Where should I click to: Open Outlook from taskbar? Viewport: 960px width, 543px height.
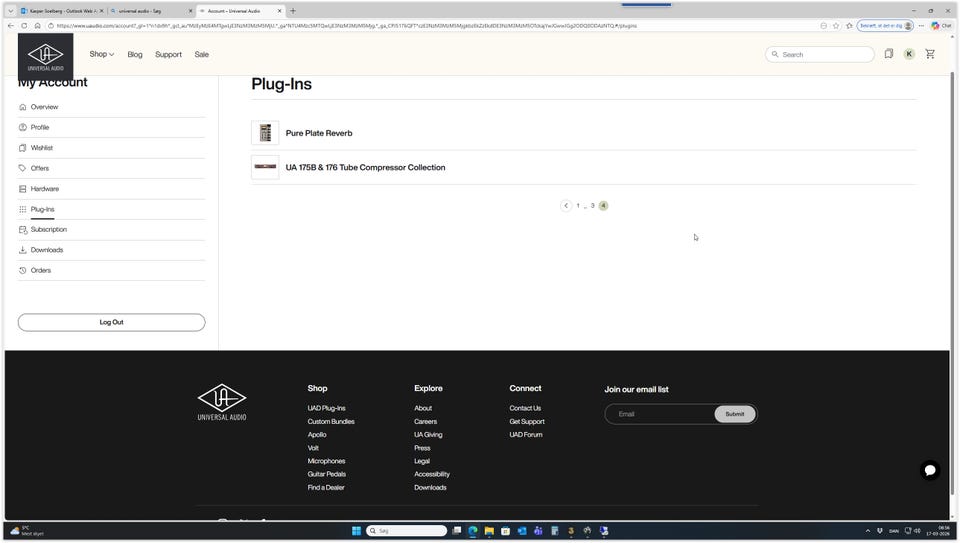coord(522,531)
